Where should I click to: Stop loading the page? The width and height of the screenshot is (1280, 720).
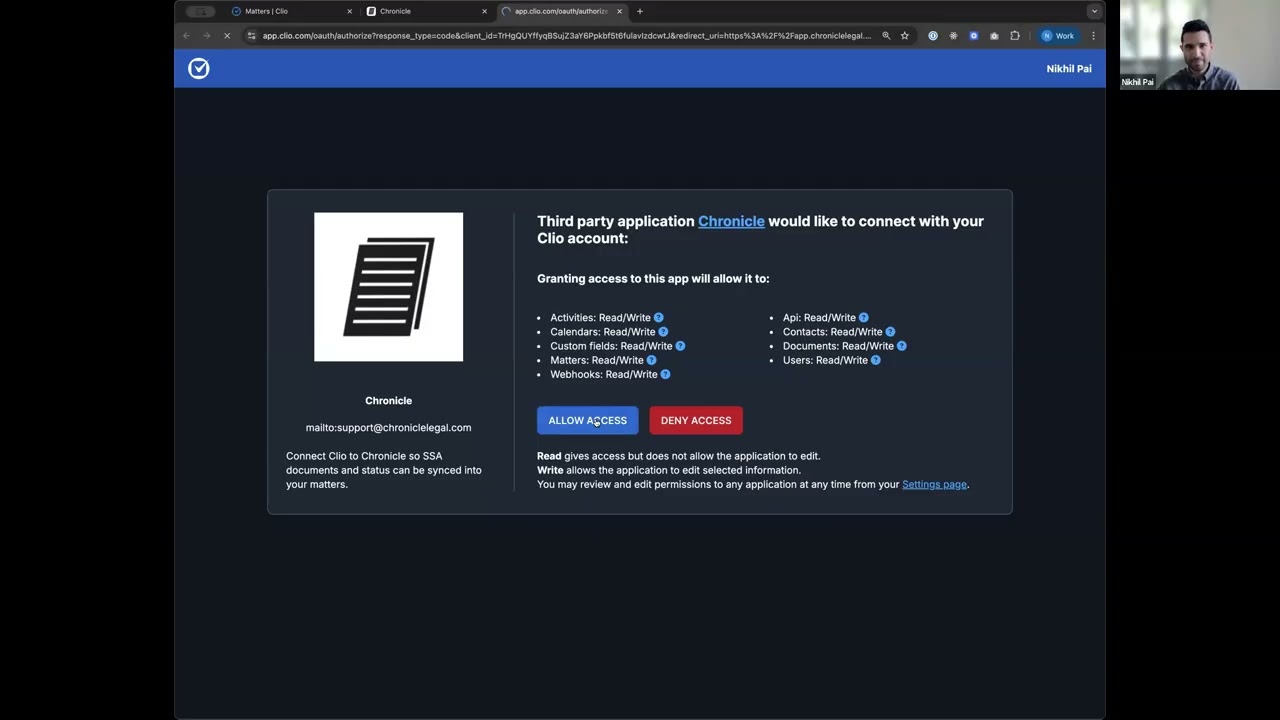point(227,36)
